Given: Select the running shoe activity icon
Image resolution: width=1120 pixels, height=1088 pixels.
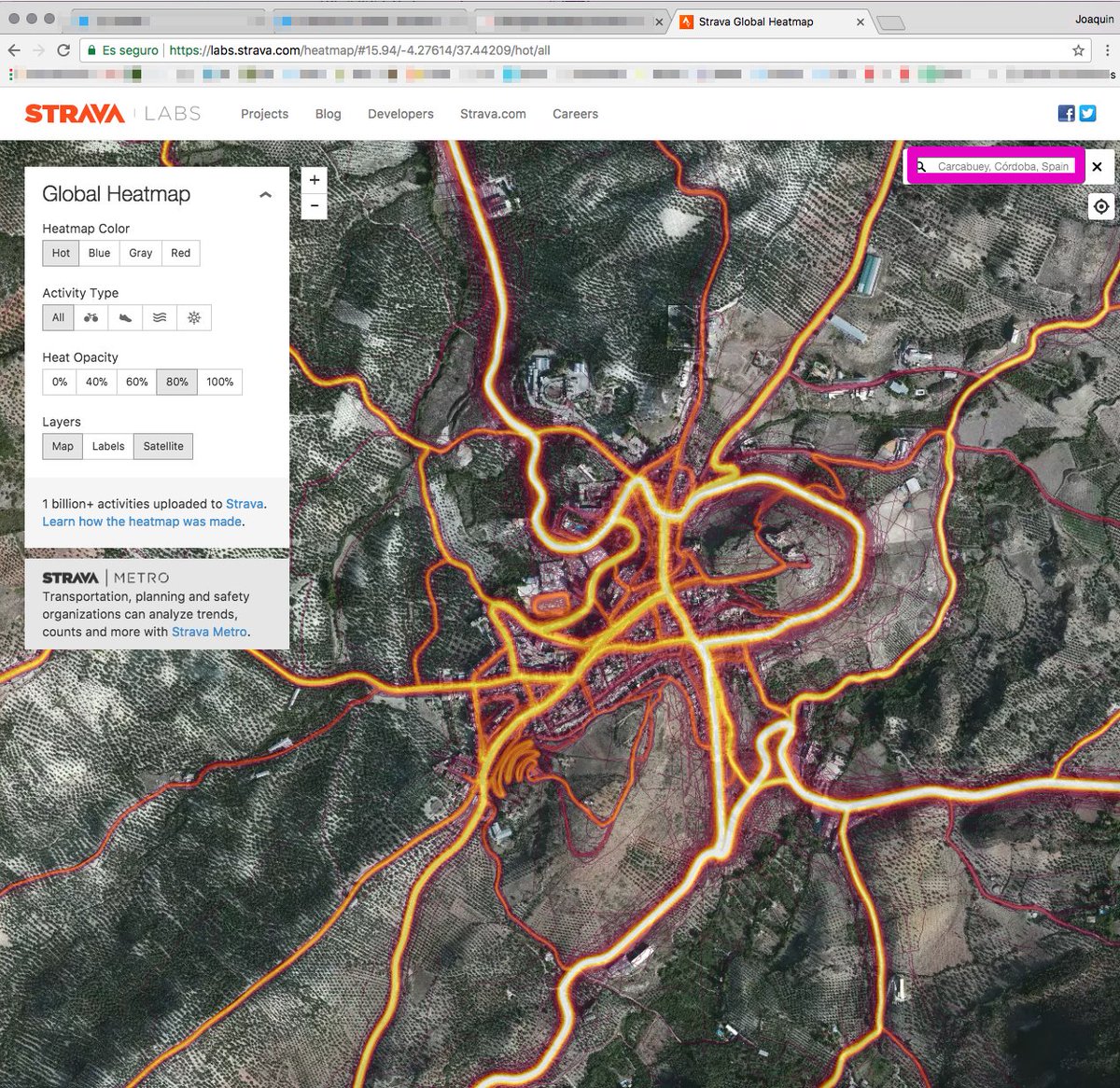Looking at the screenshot, I should (125, 317).
